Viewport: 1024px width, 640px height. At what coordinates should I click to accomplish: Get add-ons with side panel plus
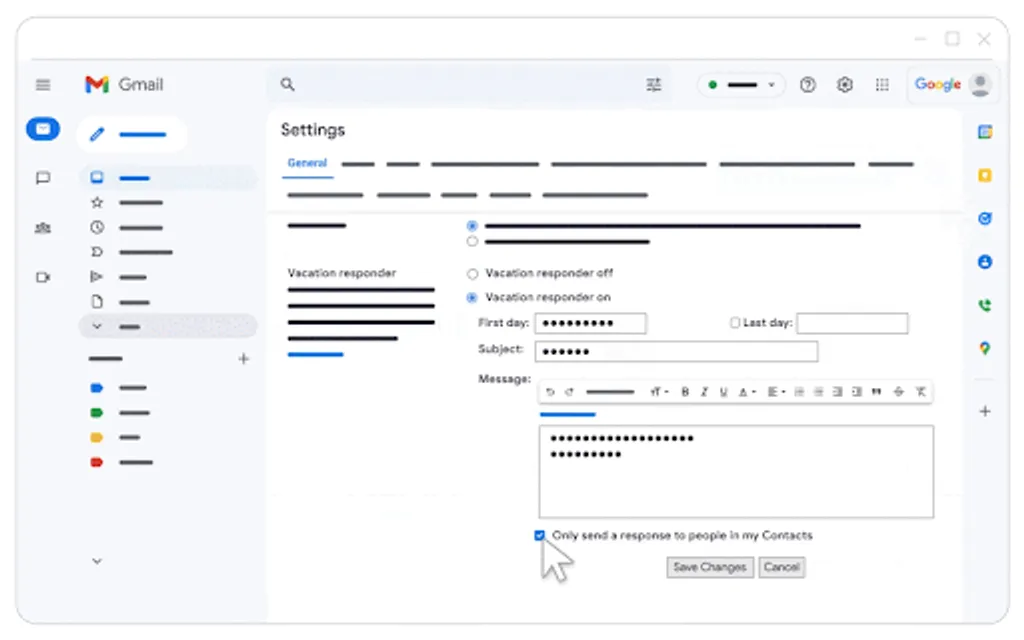985,411
